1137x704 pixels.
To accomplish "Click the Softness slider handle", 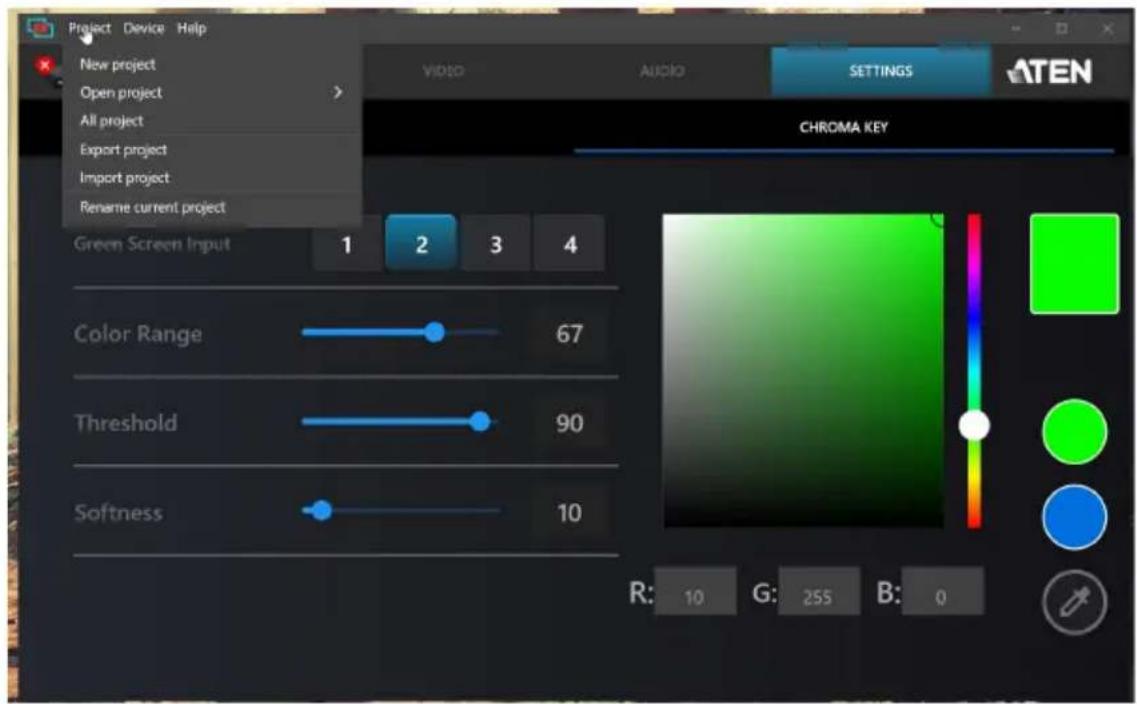I will tap(321, 510).
